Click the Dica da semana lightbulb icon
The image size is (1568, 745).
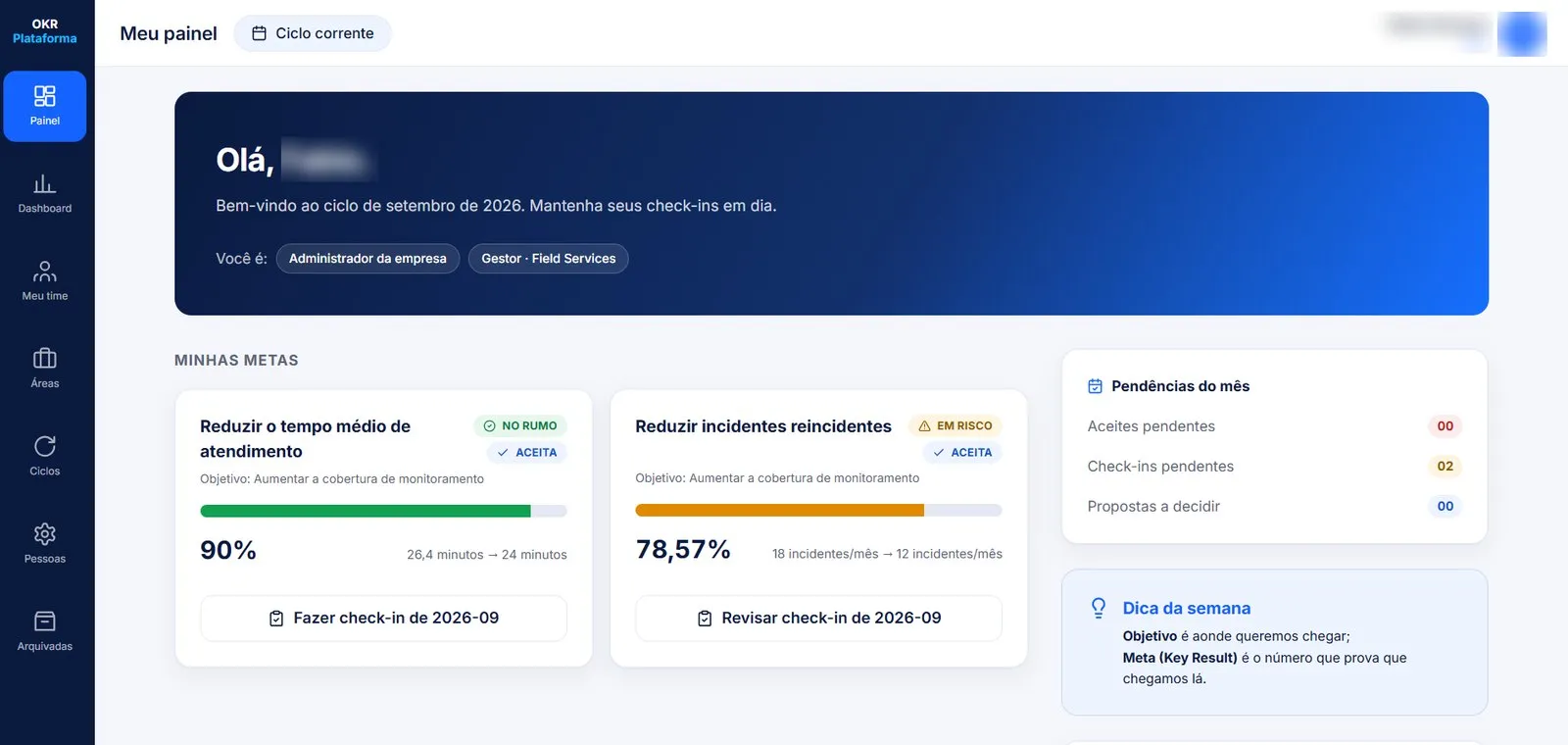click(x=1099, y=609)
